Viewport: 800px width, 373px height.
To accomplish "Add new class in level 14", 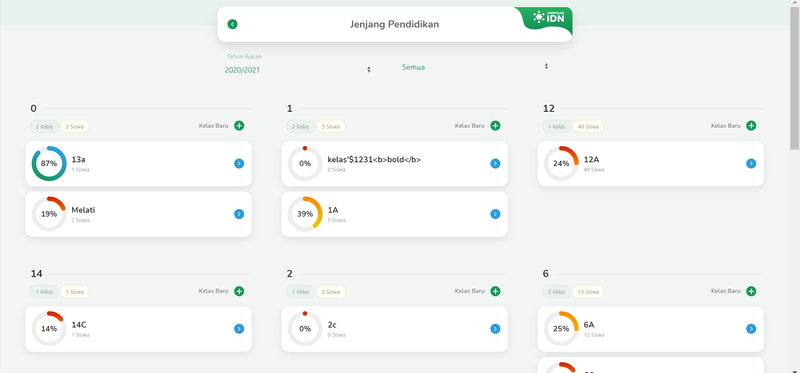I will pos(239,291).
